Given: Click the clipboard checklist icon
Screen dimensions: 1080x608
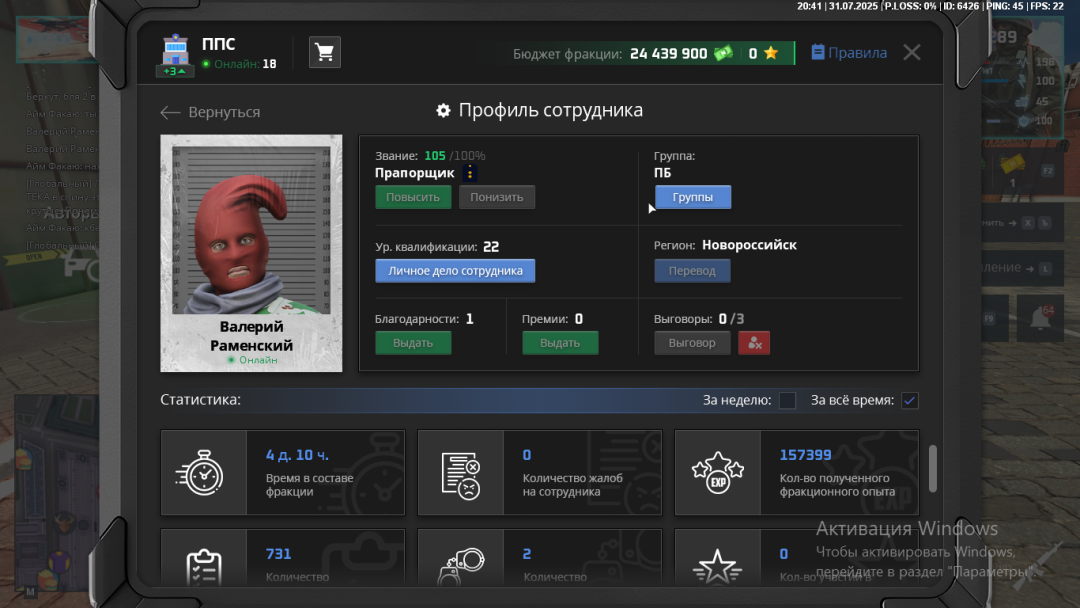Looking at the screenshot, I should [204, 567].
